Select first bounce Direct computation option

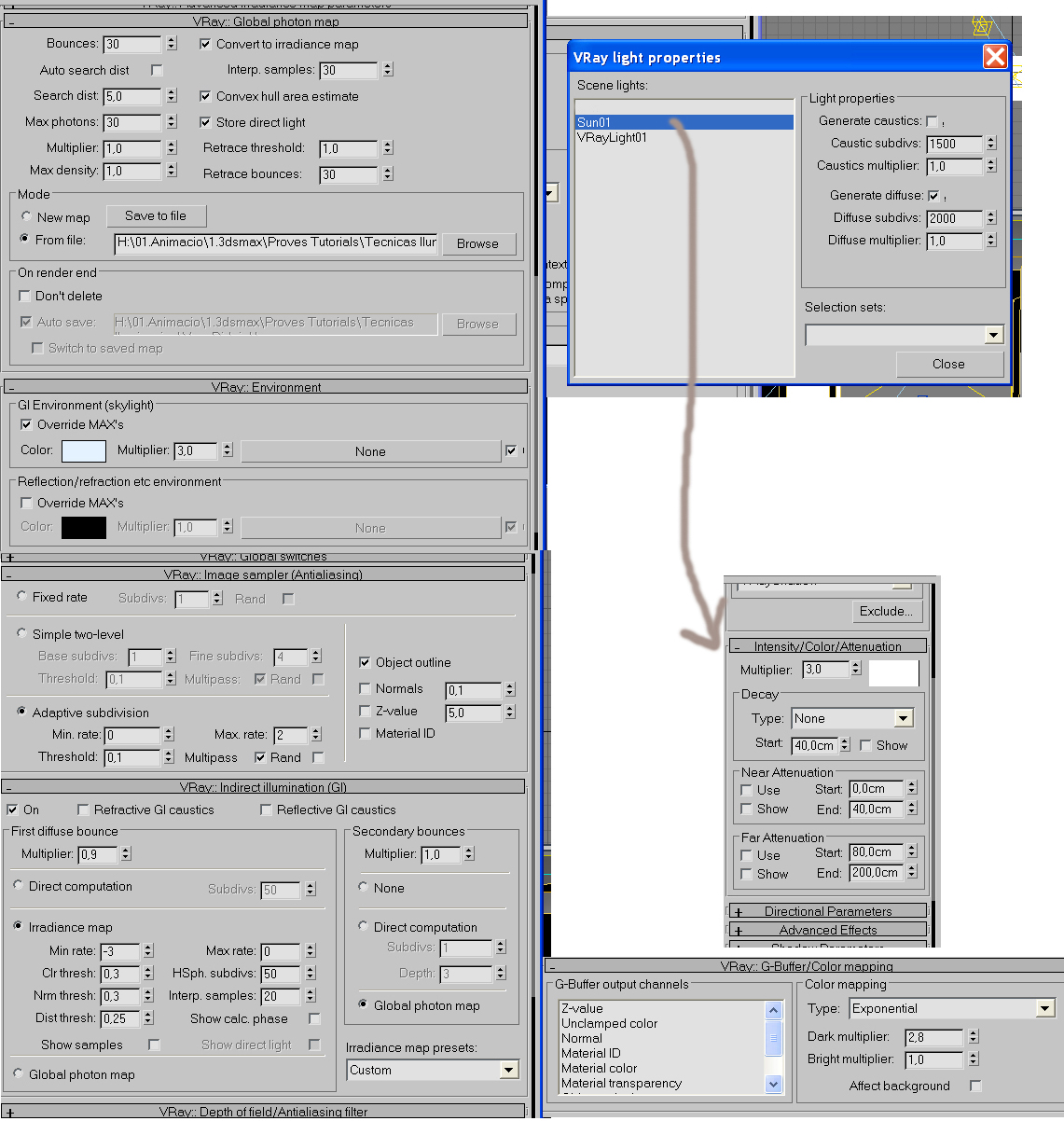[x=19, y=885]
